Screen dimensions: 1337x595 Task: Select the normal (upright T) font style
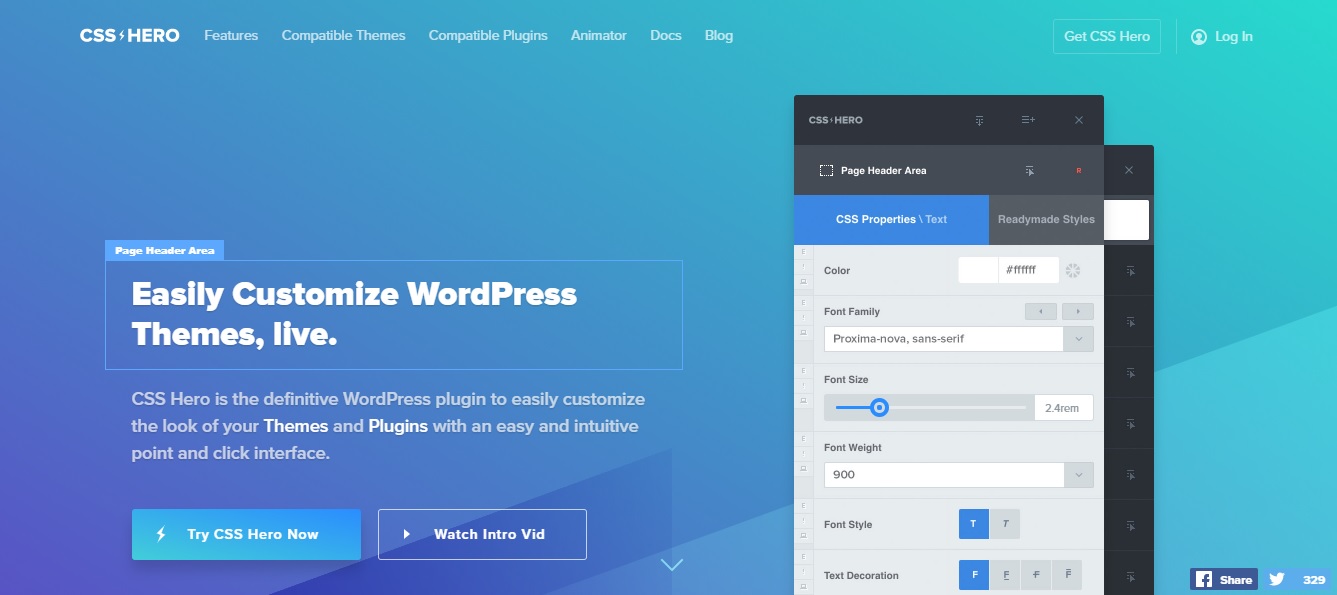974,524
